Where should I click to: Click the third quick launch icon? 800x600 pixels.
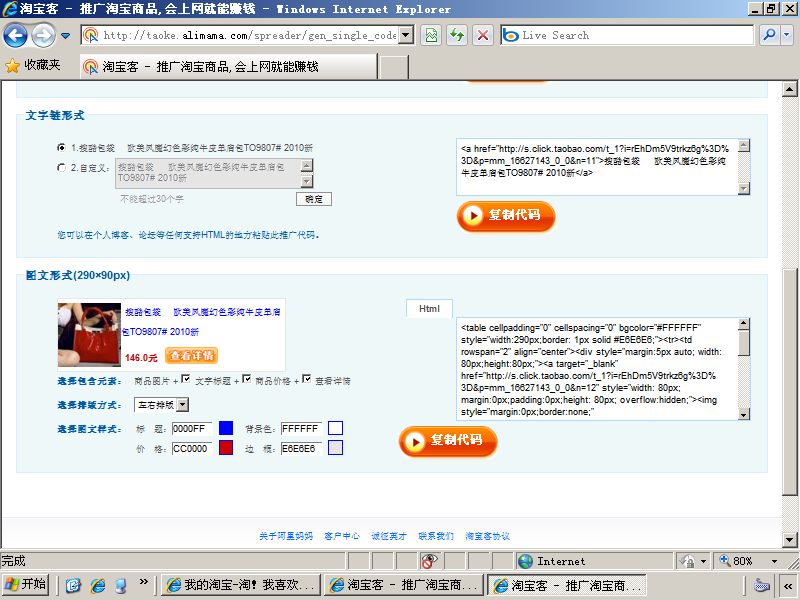click(121, 585)
